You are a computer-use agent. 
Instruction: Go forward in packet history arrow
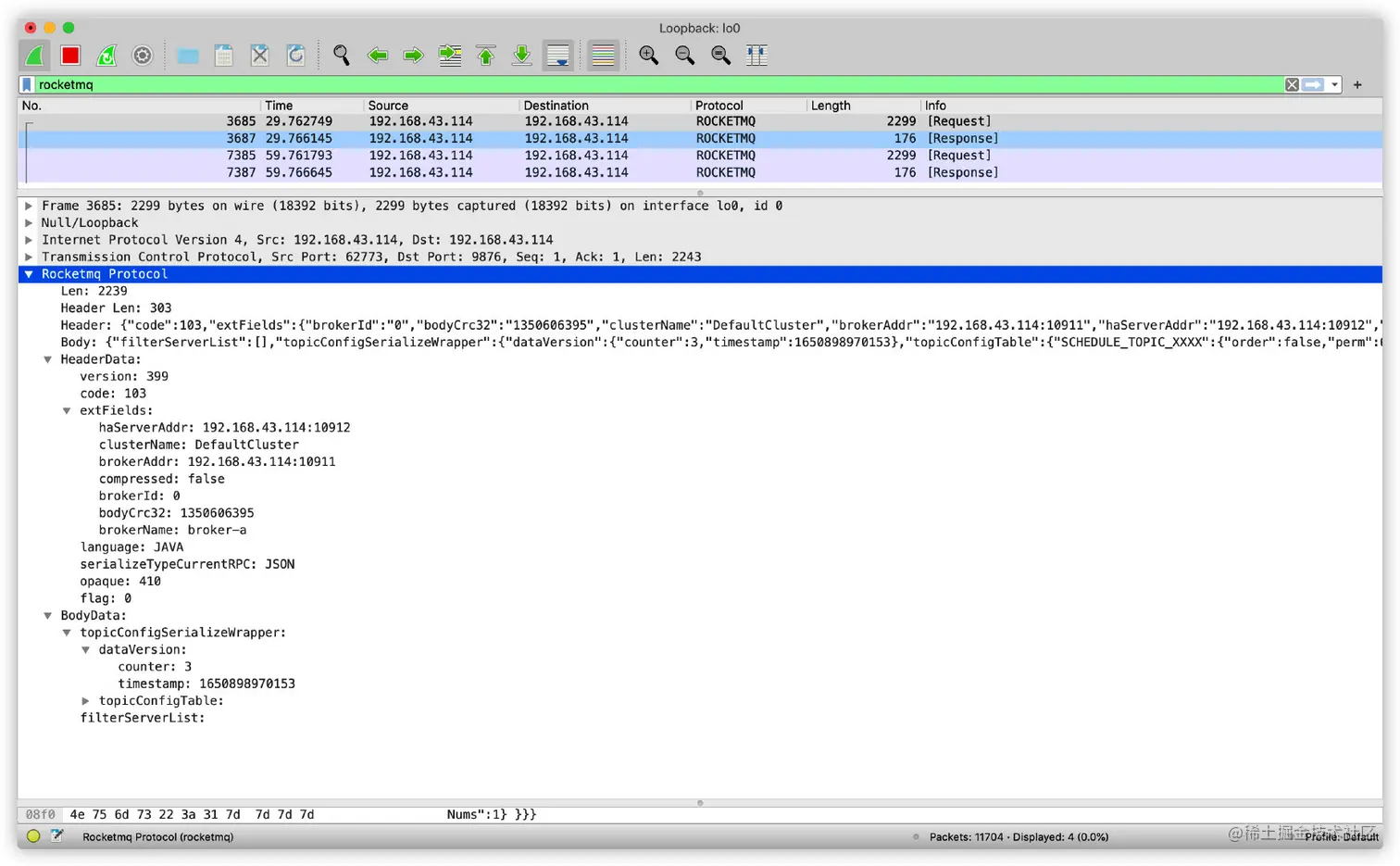413,56
